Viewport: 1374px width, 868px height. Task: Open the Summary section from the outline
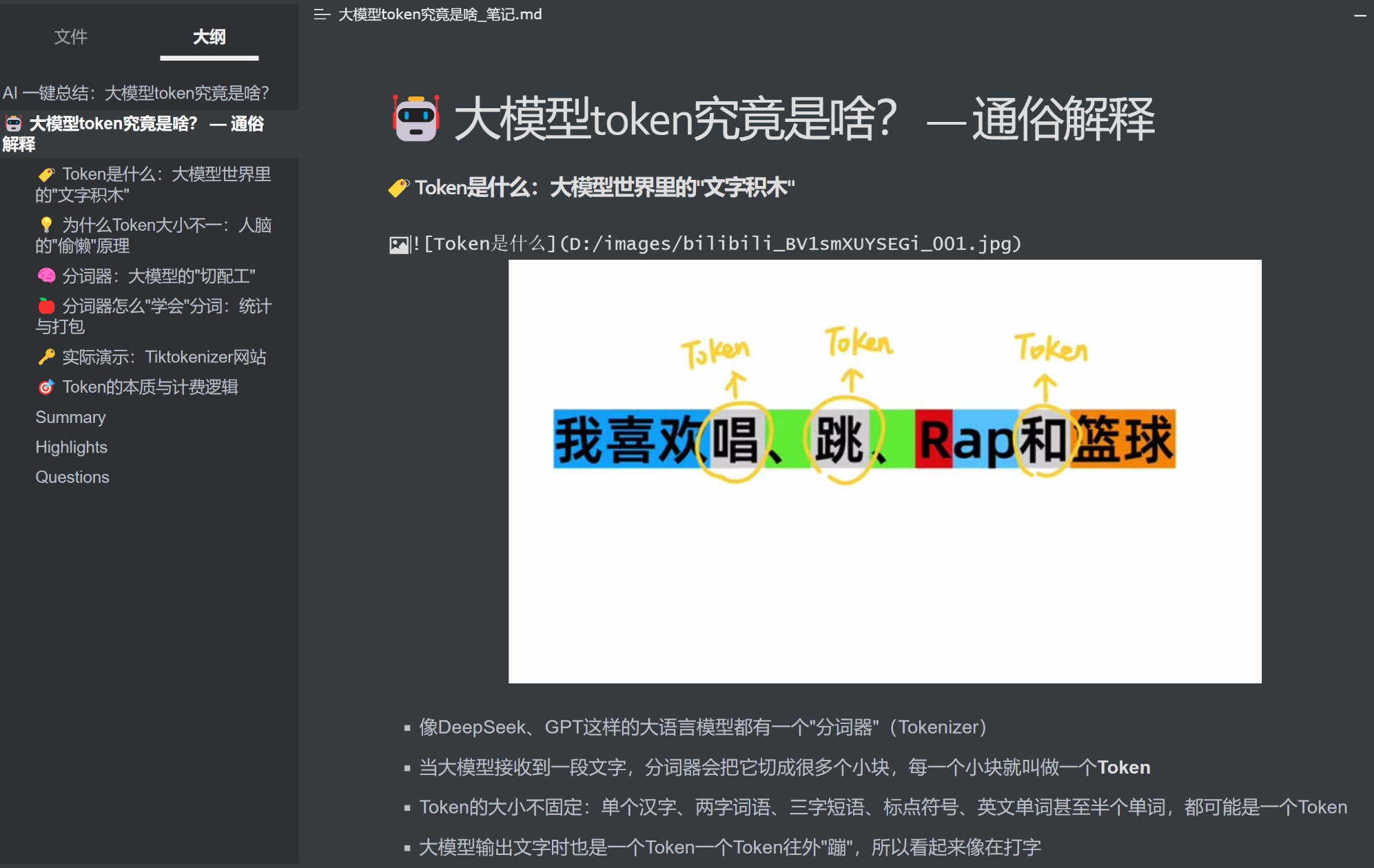point(70,417)
